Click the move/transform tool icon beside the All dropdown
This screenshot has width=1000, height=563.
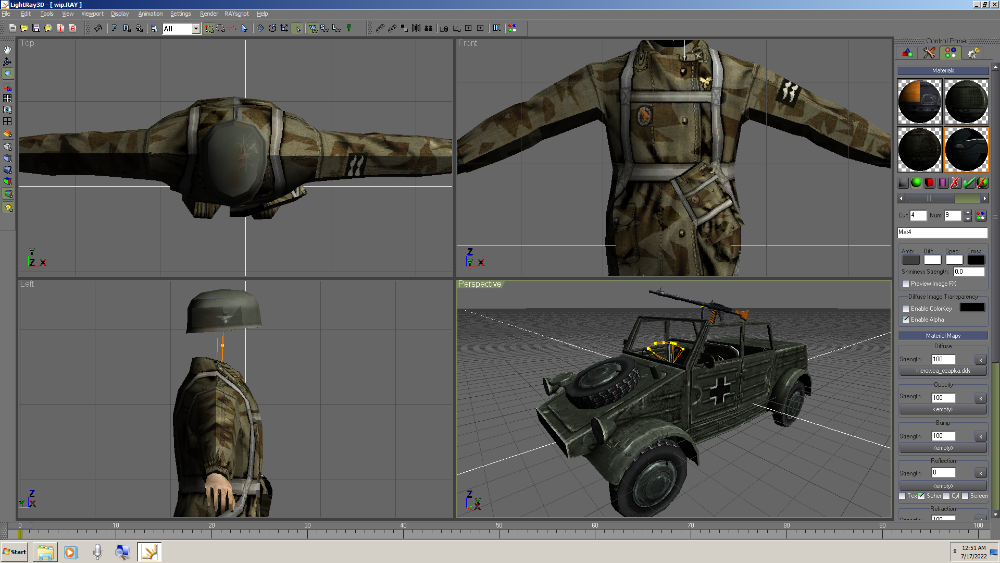(209, 28)
